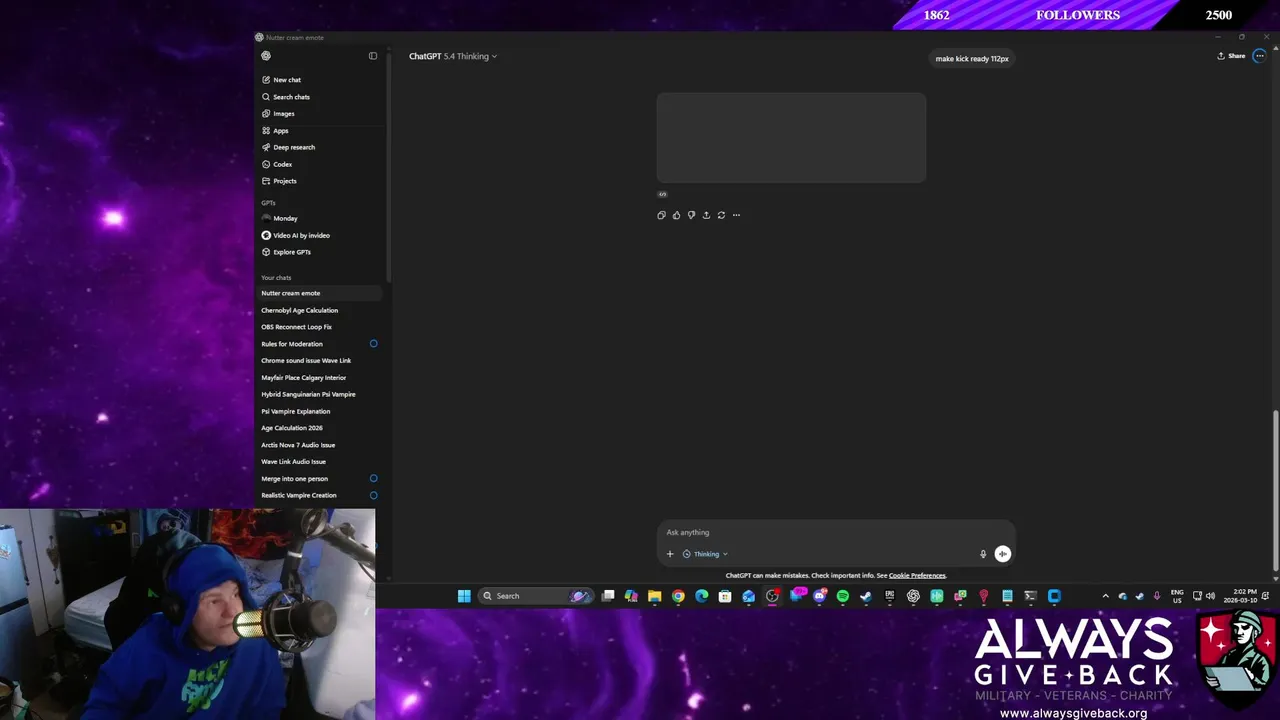Screen dimensions: 1280x720
Task: Click the generated image placeholder
Action: [x=791, y=138]
